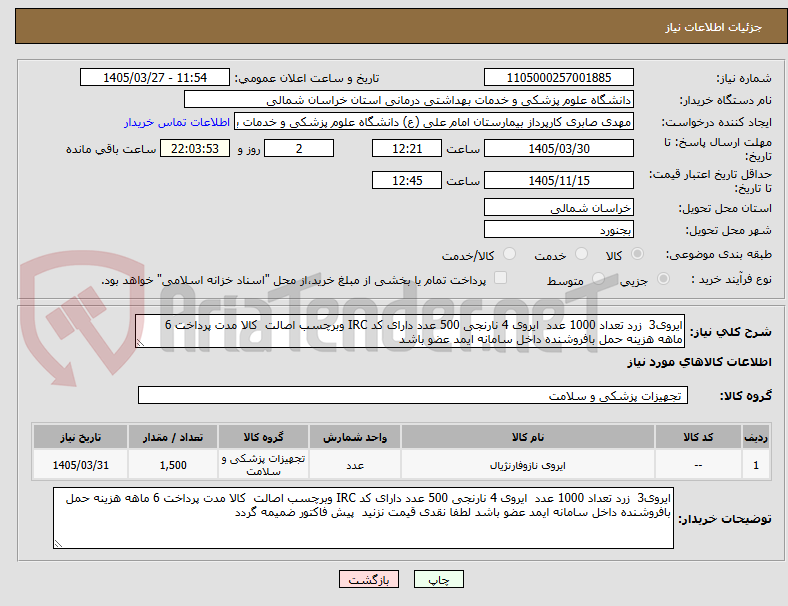Click the گروه کالا field تجهیزات پزشکی و سلامت
The image size is (788, 606).
(413, 395)
